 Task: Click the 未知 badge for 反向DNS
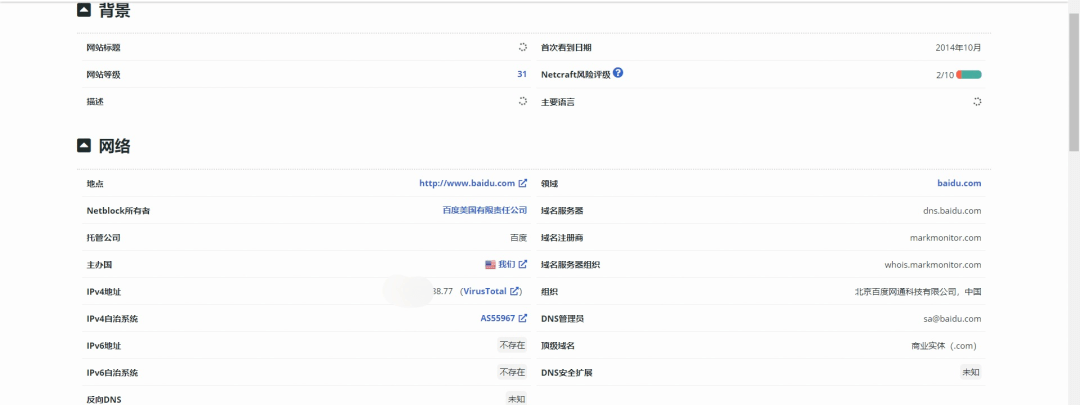pos(517,399)
